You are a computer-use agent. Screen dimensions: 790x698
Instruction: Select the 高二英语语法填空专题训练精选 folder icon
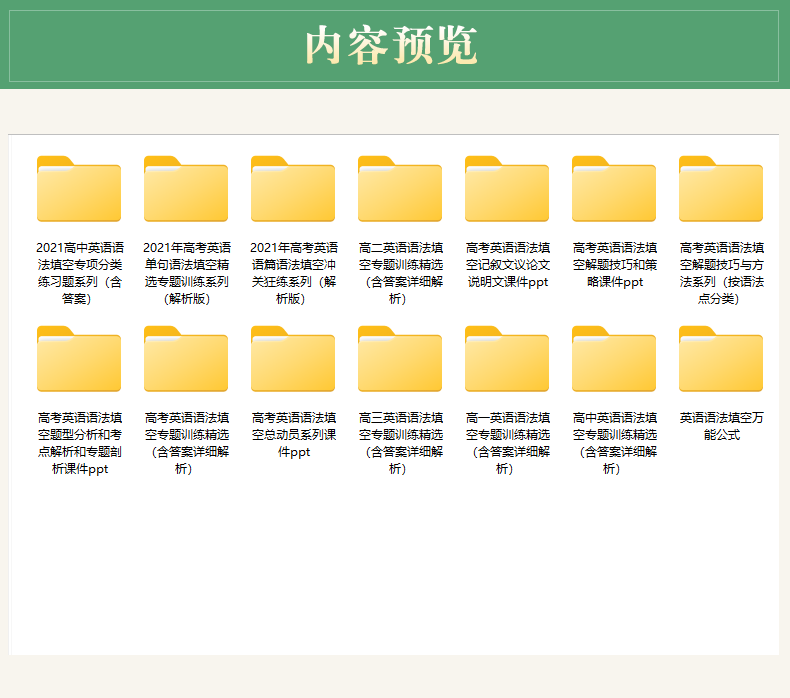pyautogui.click(x=400, y=188)
